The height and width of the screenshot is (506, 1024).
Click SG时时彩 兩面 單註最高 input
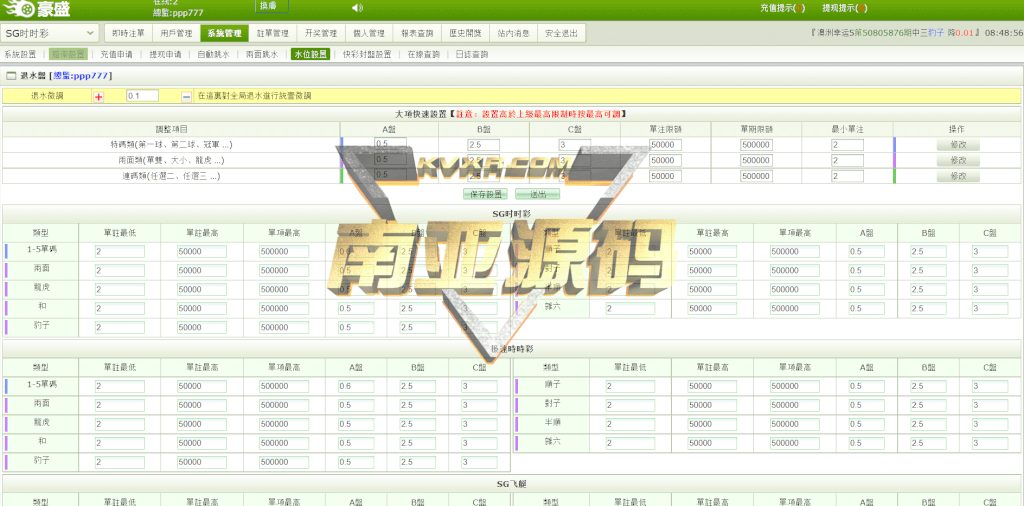click(202, 270)
